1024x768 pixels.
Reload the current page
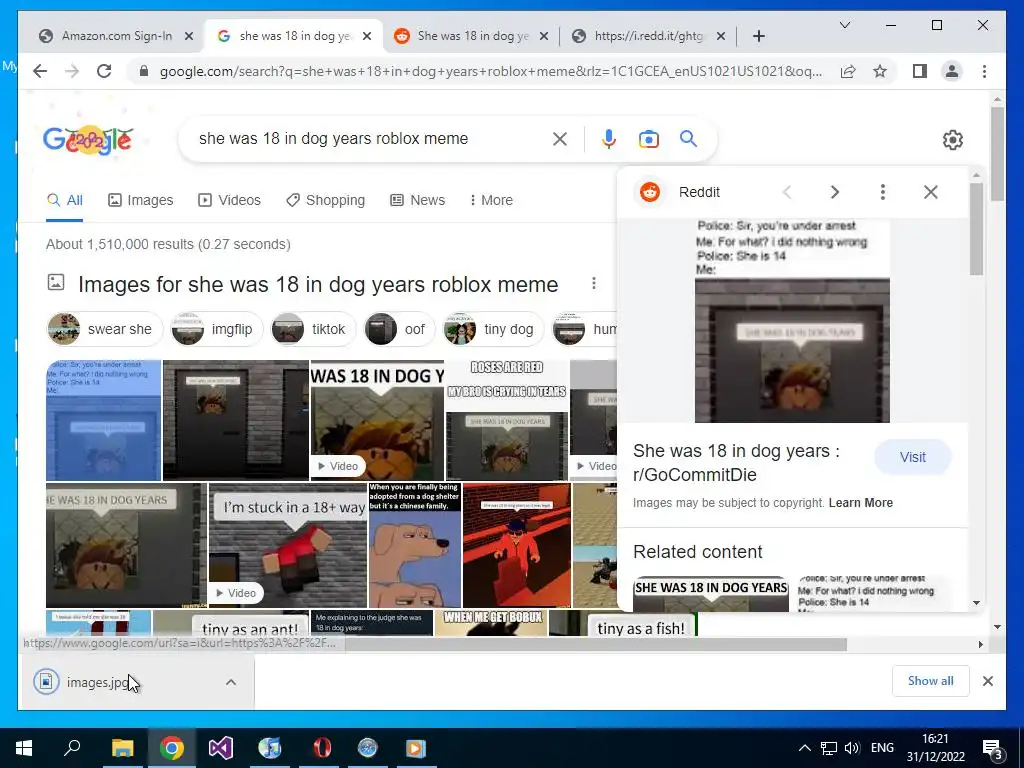104,71
